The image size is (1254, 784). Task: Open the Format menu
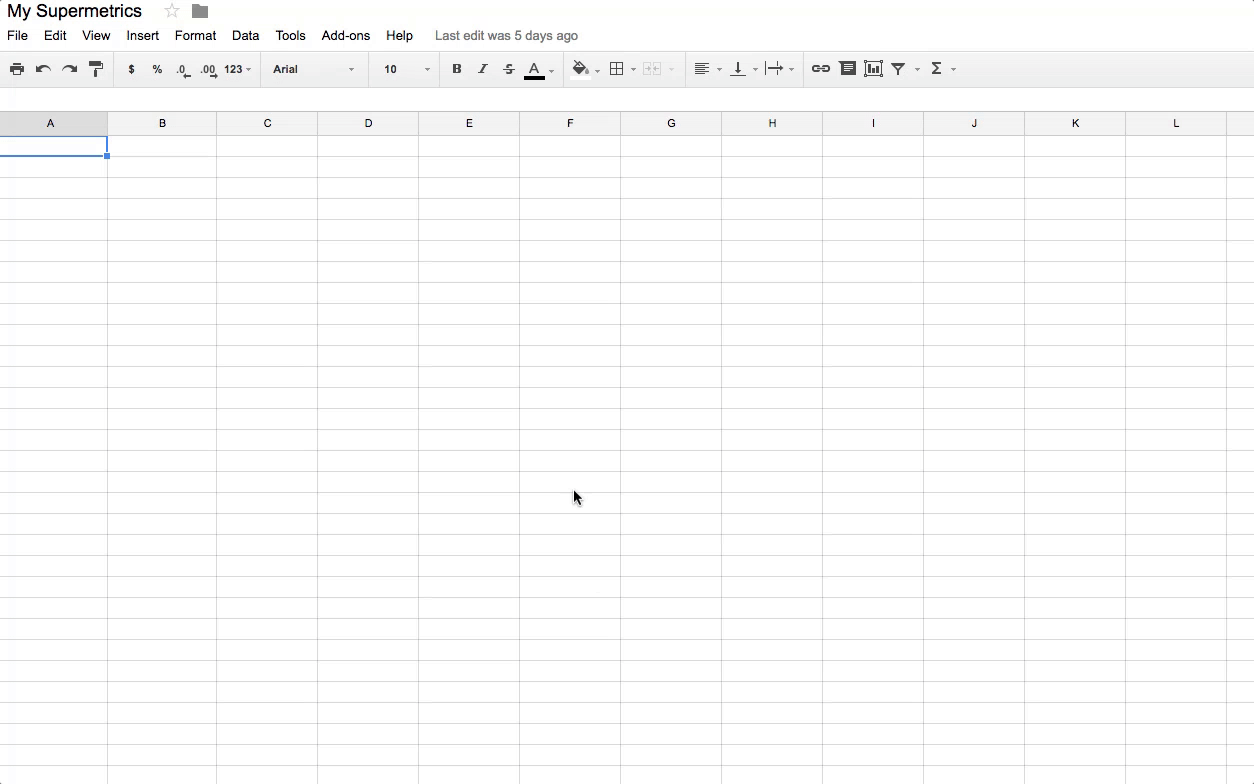pyautogui.click(x=195, y=35)
